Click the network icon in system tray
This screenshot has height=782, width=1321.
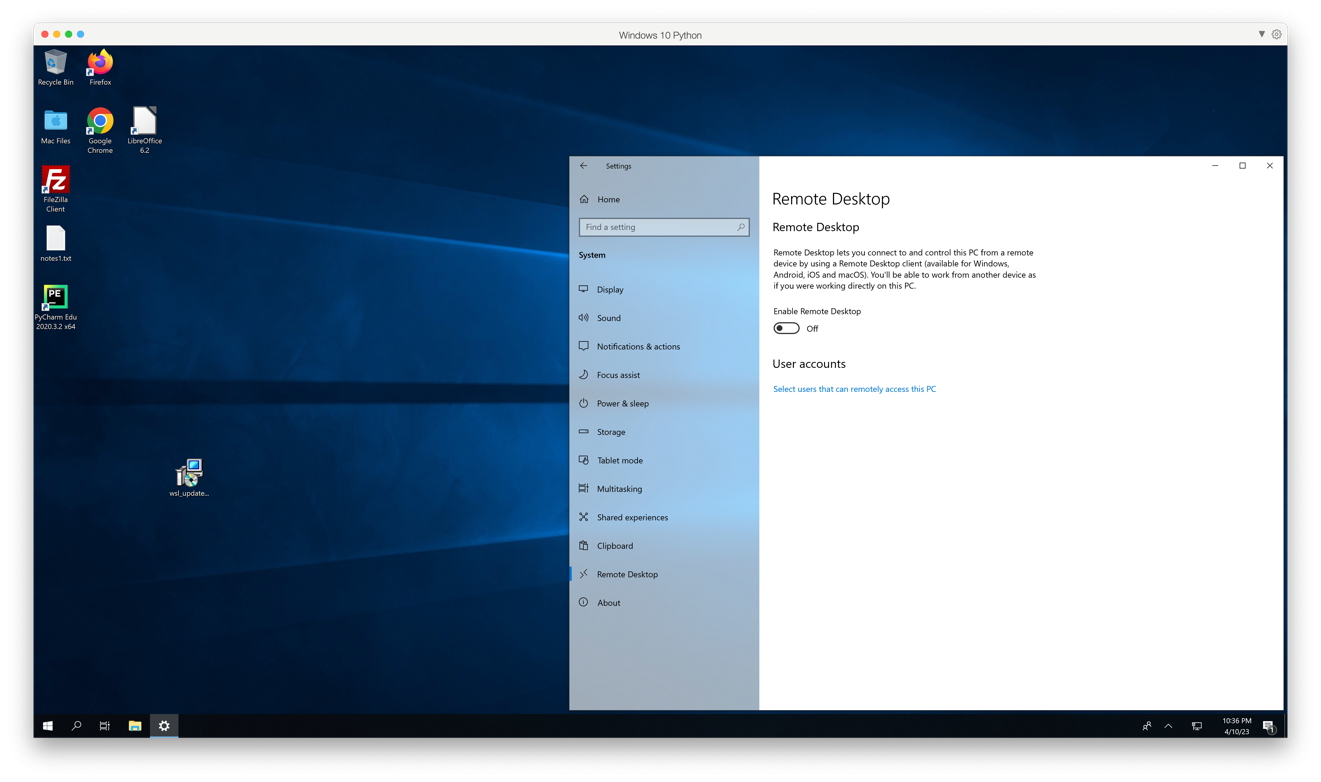click(1196, 726)
